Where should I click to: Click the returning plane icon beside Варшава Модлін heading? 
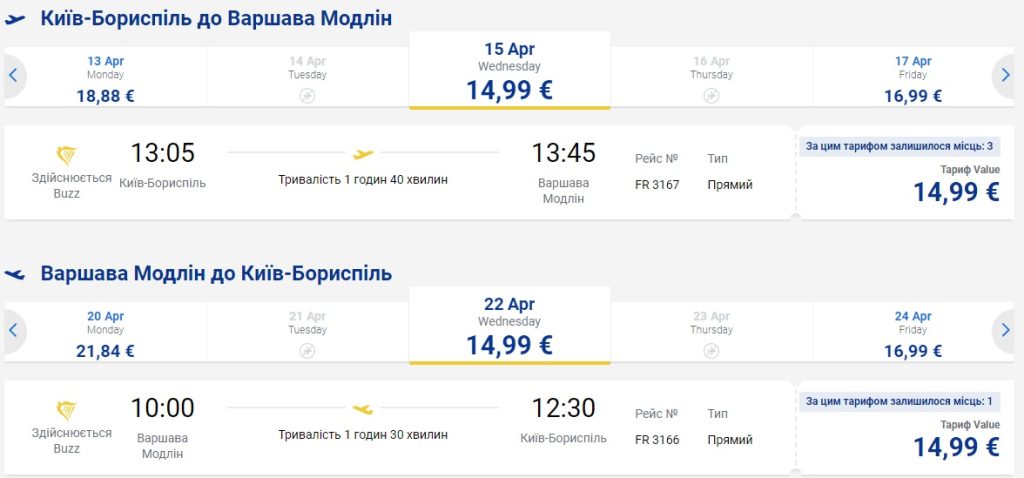click(15, 274)
